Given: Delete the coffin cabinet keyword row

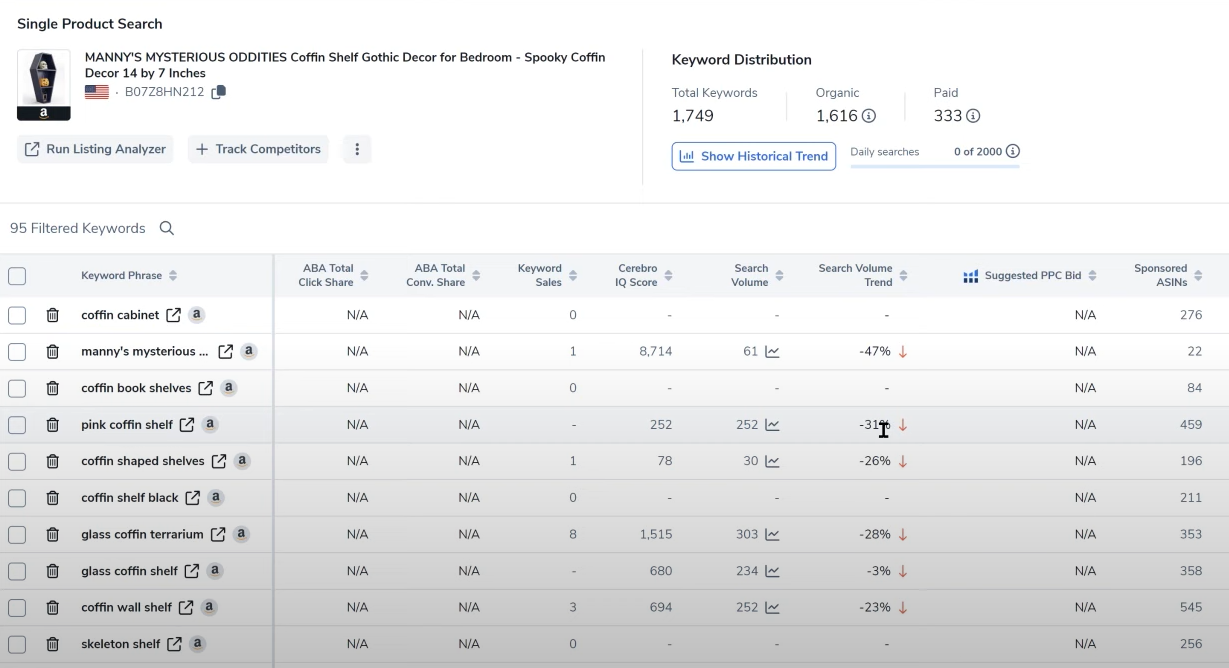Looking at the screenshot, I should tap(53, 315).
